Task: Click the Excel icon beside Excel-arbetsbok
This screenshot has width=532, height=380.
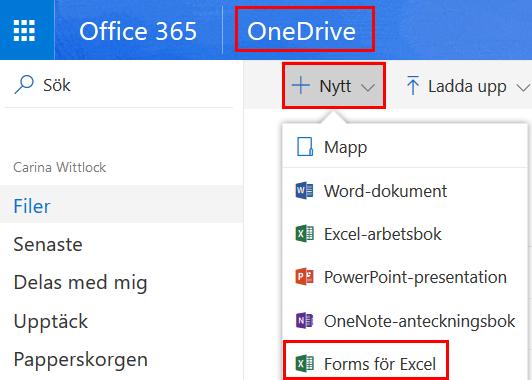Action: [304, 233]
